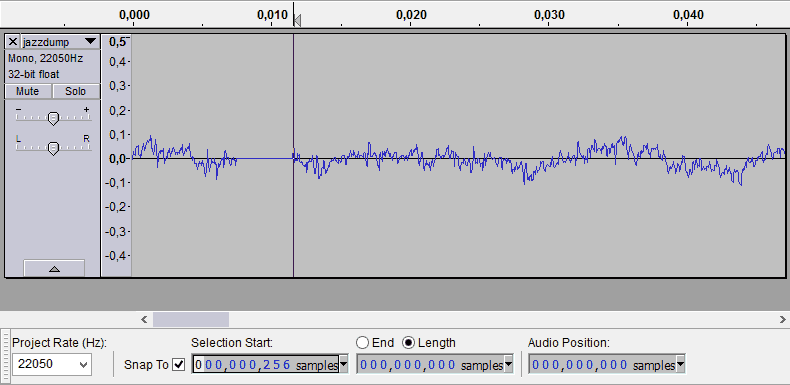Solo the jazzdump track
Image resolution: width=790 pixels, height=385 pixels.
(76, 91)
